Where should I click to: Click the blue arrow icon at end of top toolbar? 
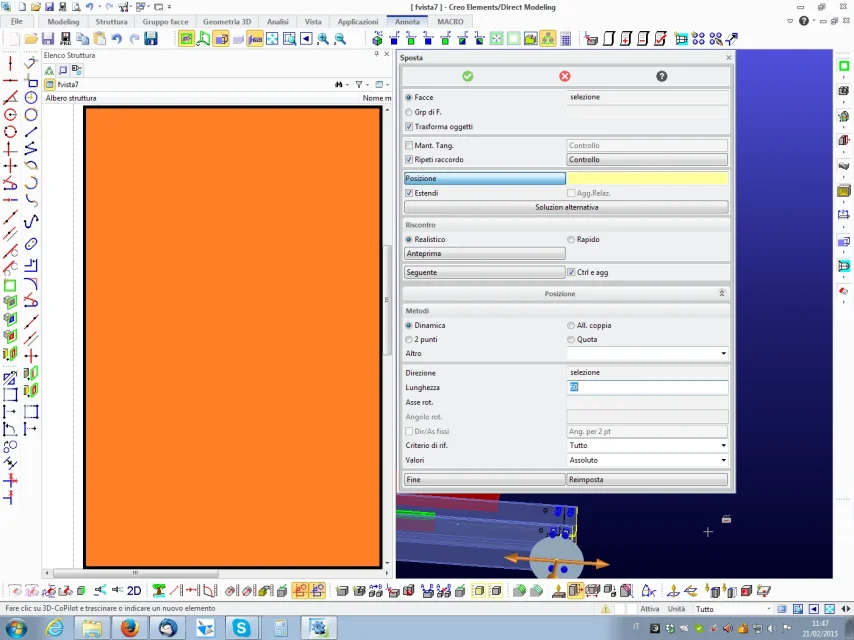733,39
